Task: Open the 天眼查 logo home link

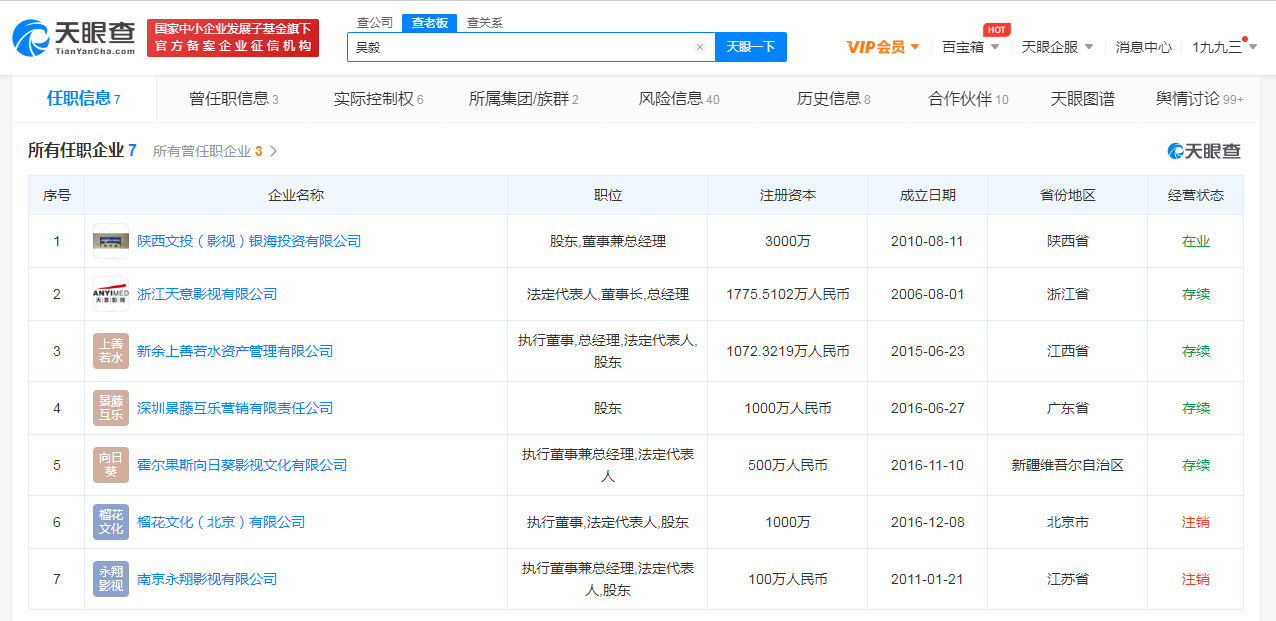Action: pyautogui.click(x=74, y=37)
